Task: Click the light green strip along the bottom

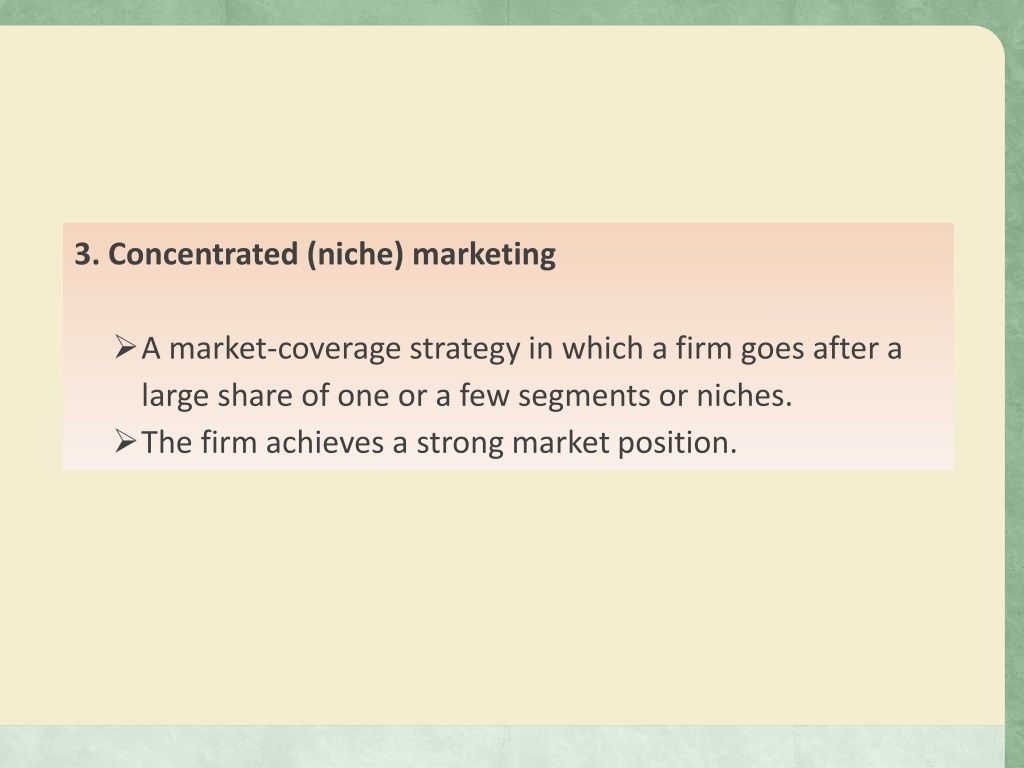Action: point(502,746)
